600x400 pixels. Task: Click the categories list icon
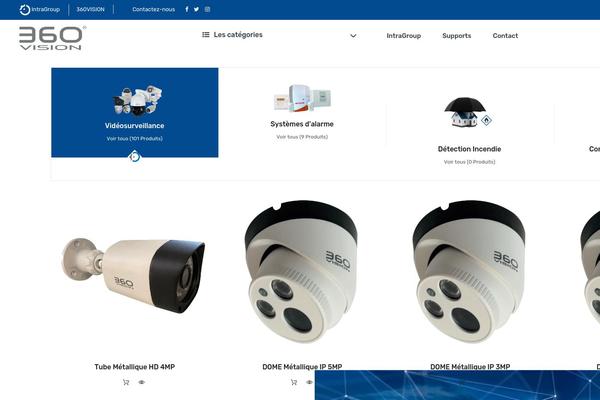pos(206,35)
